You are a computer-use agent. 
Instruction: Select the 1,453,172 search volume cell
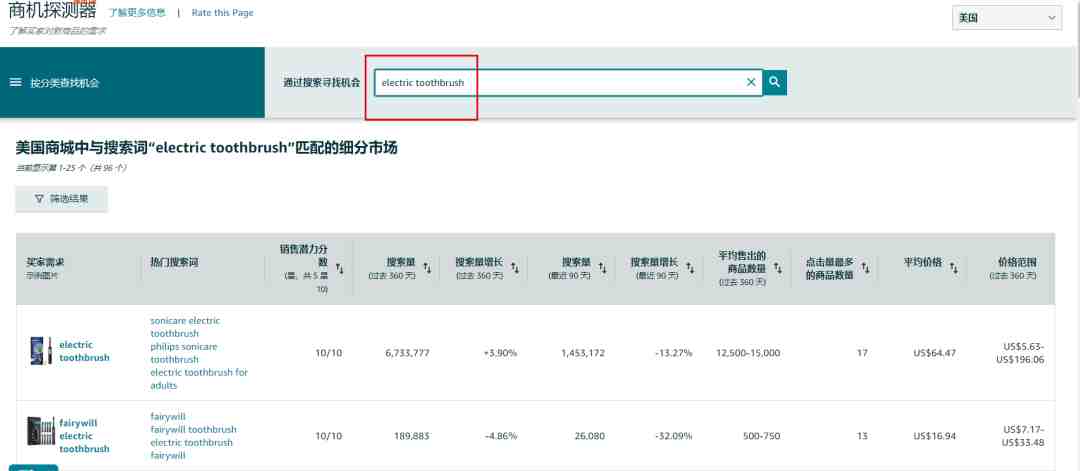[x=583, y=353]
